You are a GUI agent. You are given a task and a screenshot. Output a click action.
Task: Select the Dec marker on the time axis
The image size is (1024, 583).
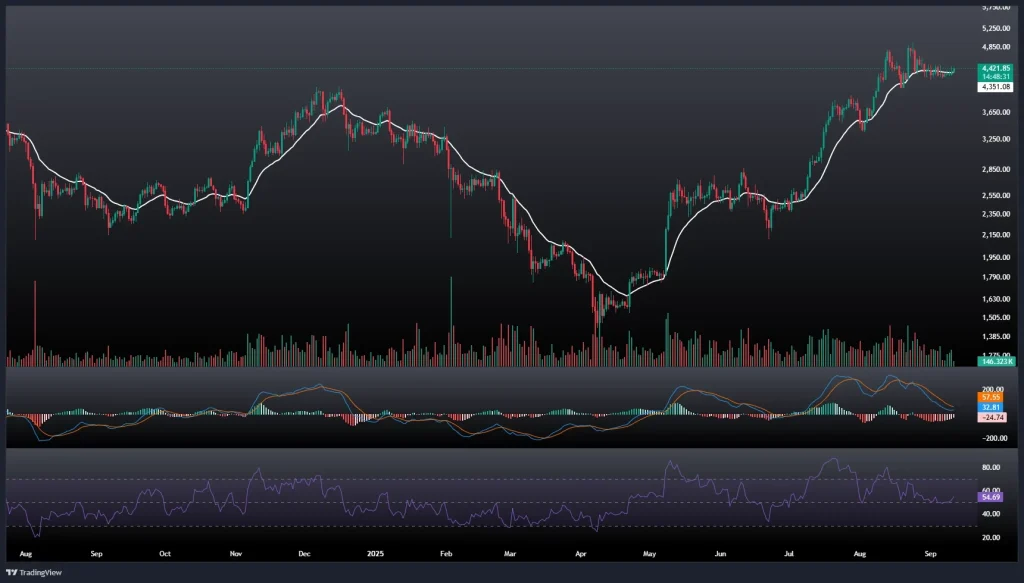pos(305,552)
